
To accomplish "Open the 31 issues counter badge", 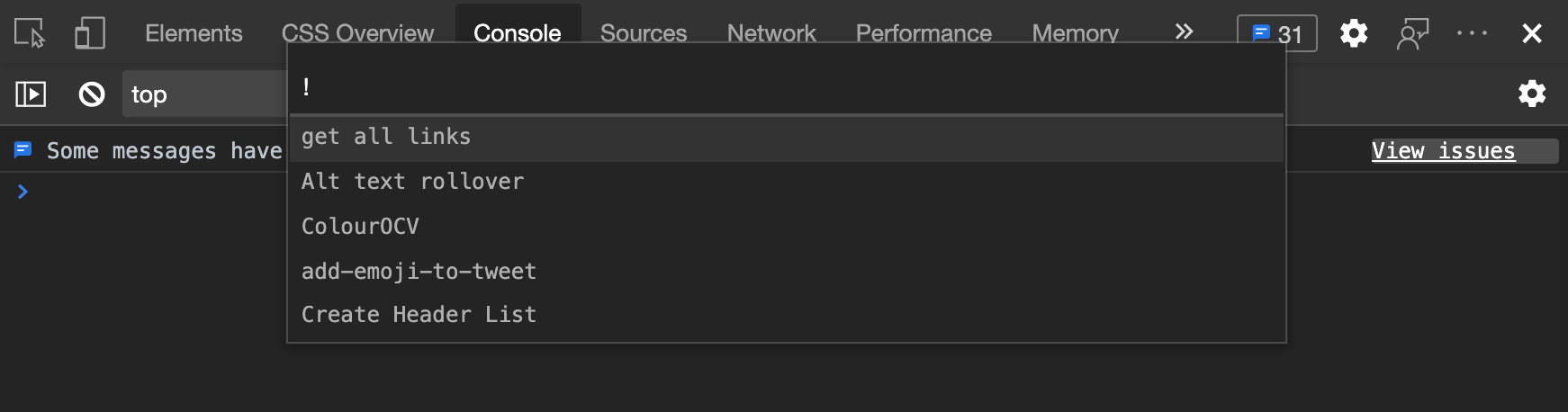I will point(1277,33).
